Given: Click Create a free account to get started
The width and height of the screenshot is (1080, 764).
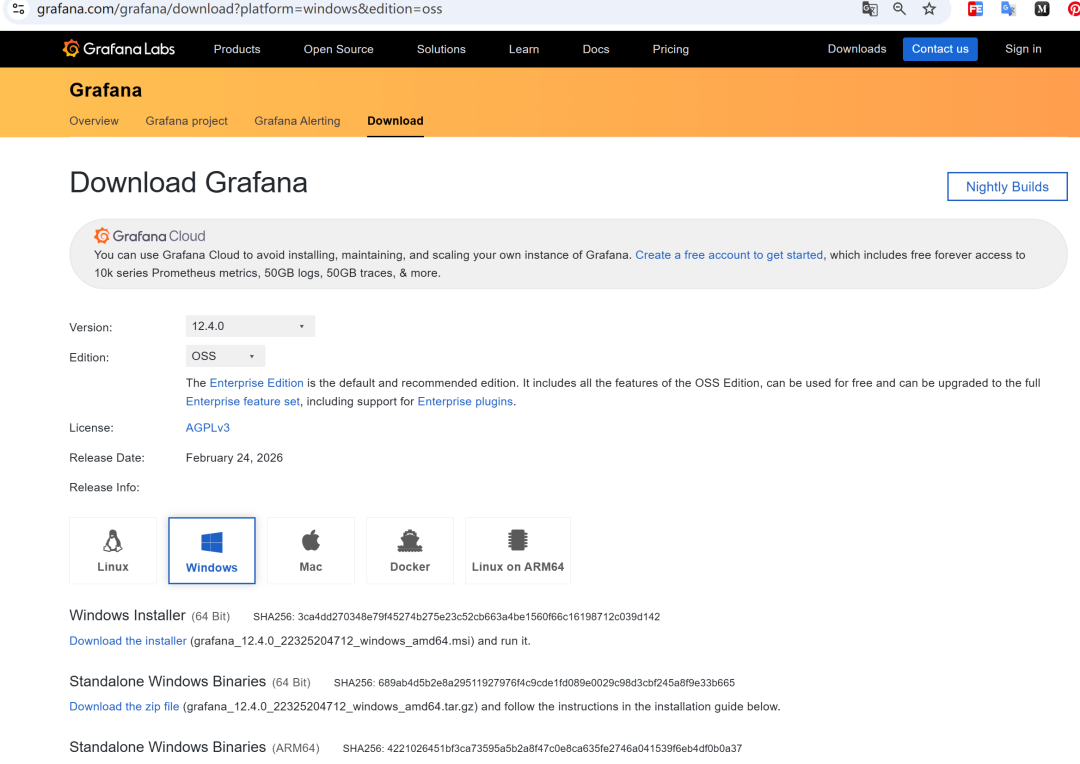Looking at the screenshot, I should (x=729, y=255).
